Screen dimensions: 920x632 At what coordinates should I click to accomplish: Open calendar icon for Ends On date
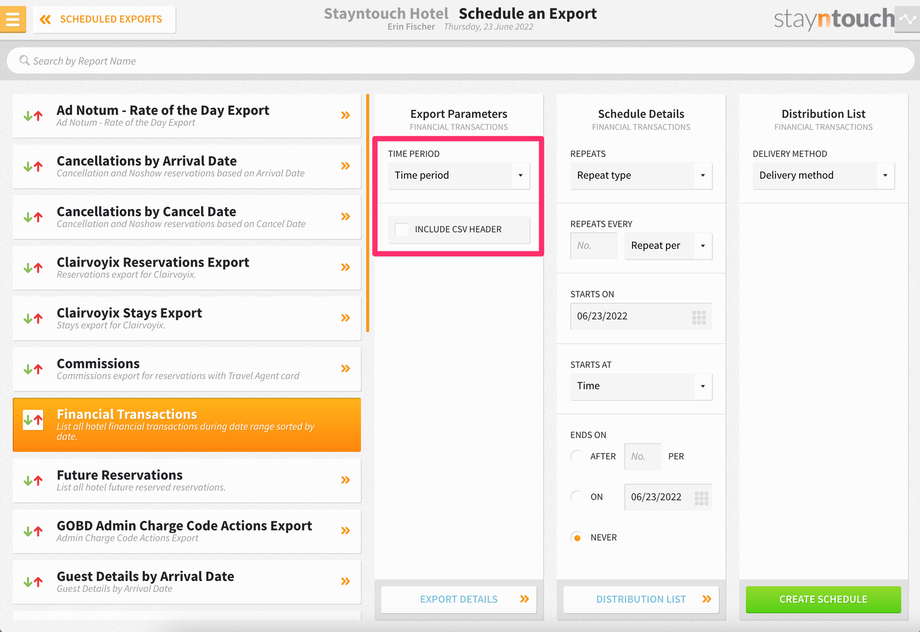pyautogui.click(x=701, y=498)
